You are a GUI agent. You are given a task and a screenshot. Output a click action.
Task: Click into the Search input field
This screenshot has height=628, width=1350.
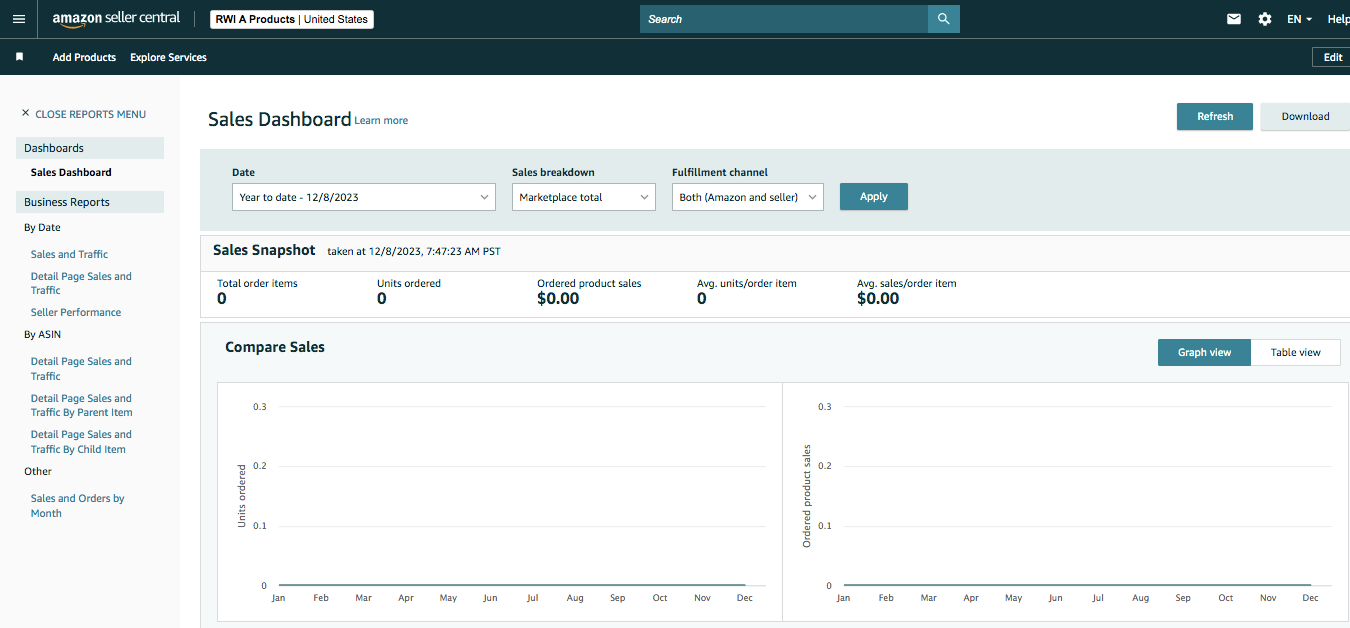click(784, 19)
